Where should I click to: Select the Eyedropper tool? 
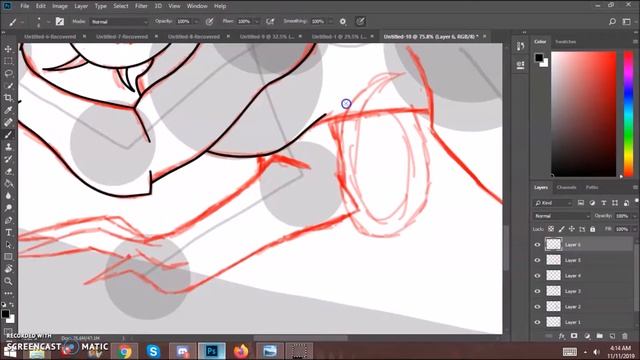click(8, 110)
